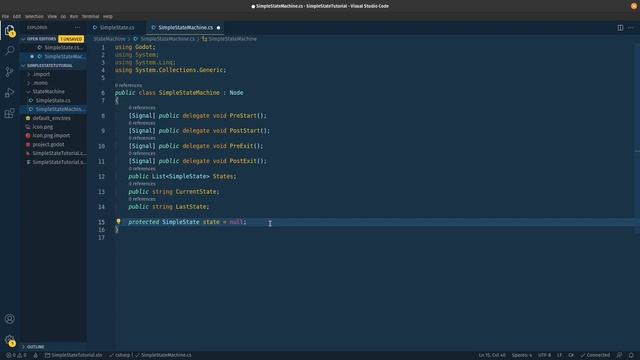This screenshot has height=360, width=640.
Task: Click the Explorer panel more actions ellipsis
Action: coord(78,27)
